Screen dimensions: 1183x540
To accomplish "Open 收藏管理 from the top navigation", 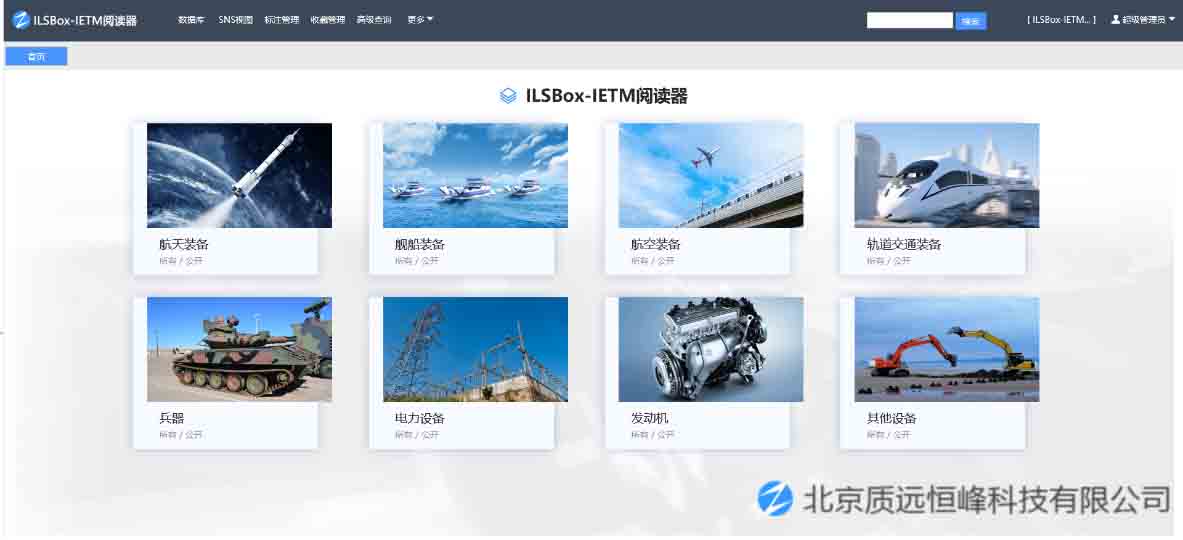I will click(x=327, y=20).
